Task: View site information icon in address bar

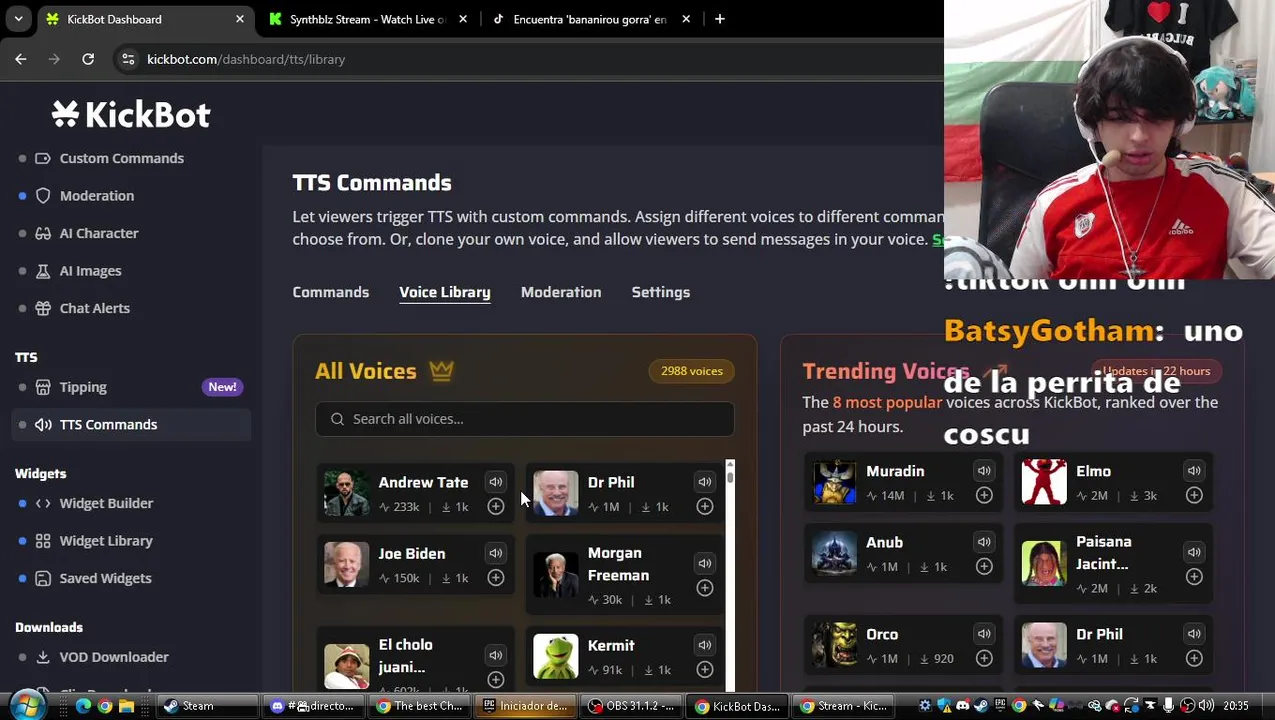Action: [x=128, y=59]
